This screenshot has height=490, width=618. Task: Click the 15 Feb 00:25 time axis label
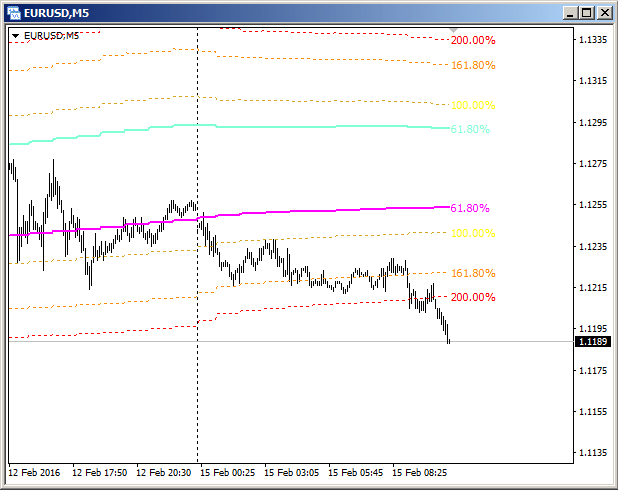click(x=227, y=471)
